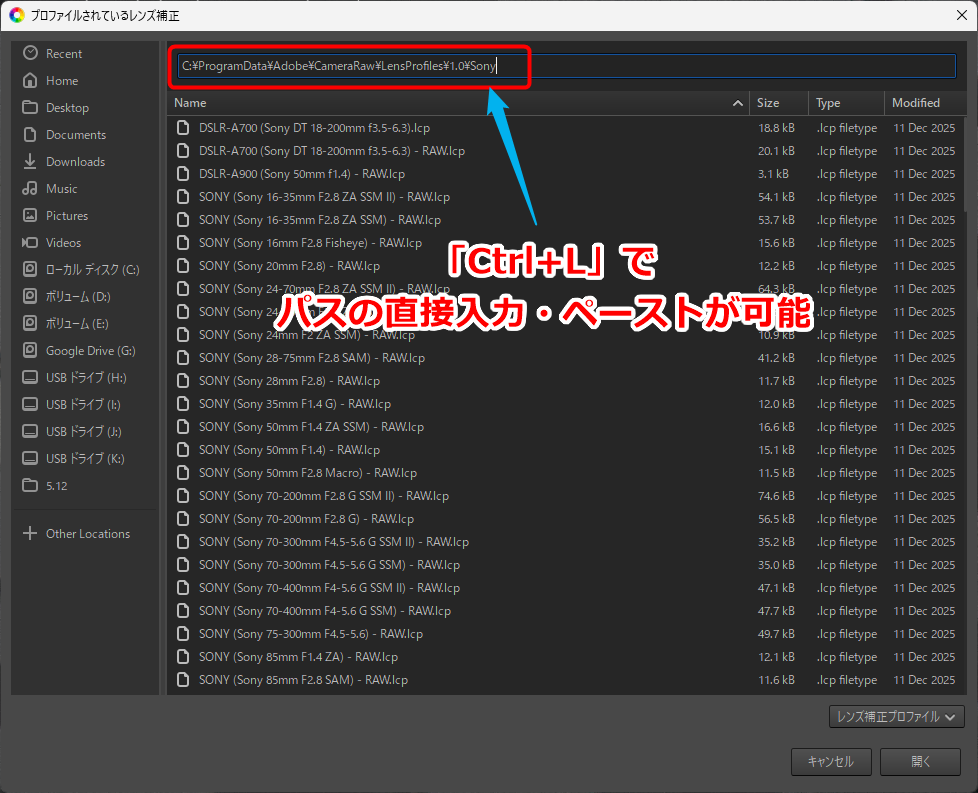Click the Recent clock icon in sidebar
Viewport: 978px width, 793px height.
coord(30,53)
